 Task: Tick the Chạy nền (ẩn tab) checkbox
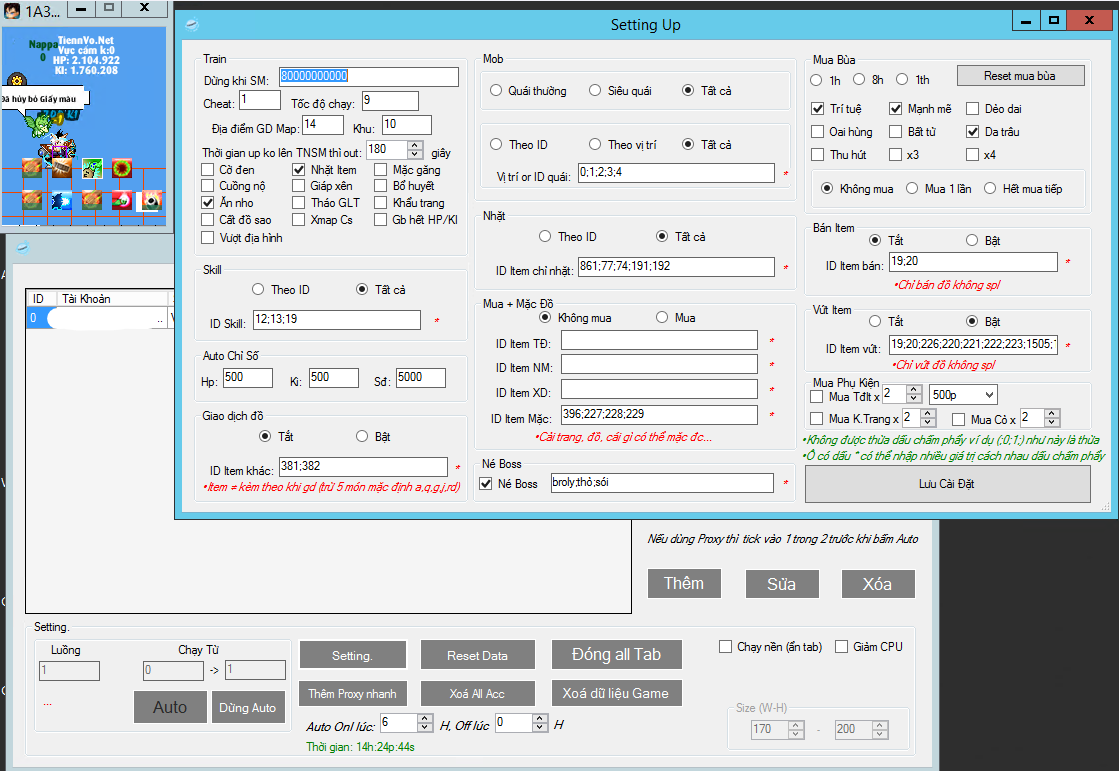[x=725, y=647]
